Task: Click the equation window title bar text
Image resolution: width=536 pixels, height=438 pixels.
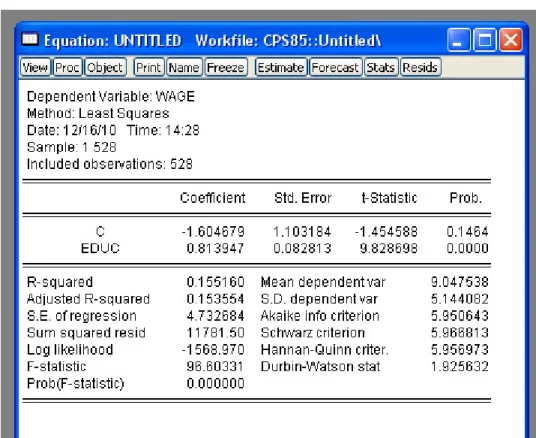Action: [x=212, y=41]
